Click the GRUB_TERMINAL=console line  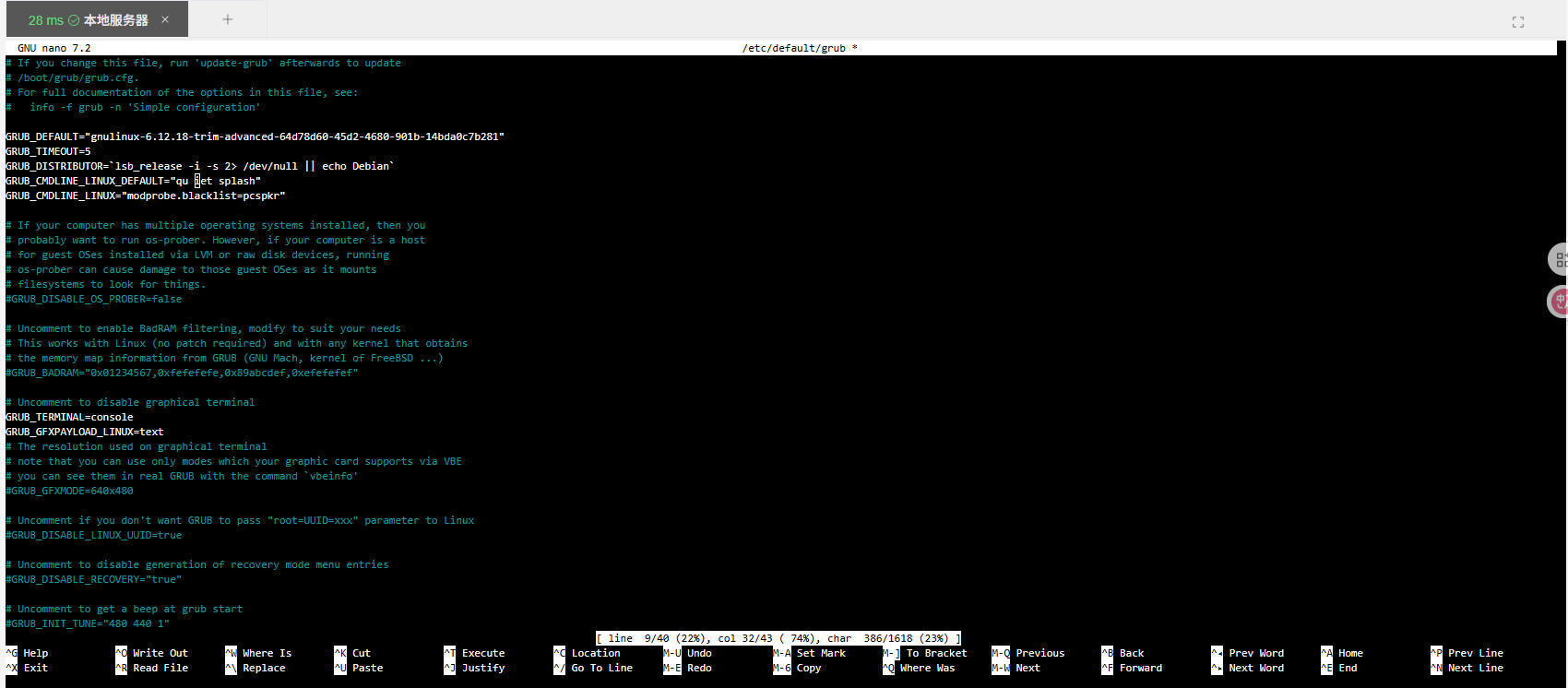69,417
